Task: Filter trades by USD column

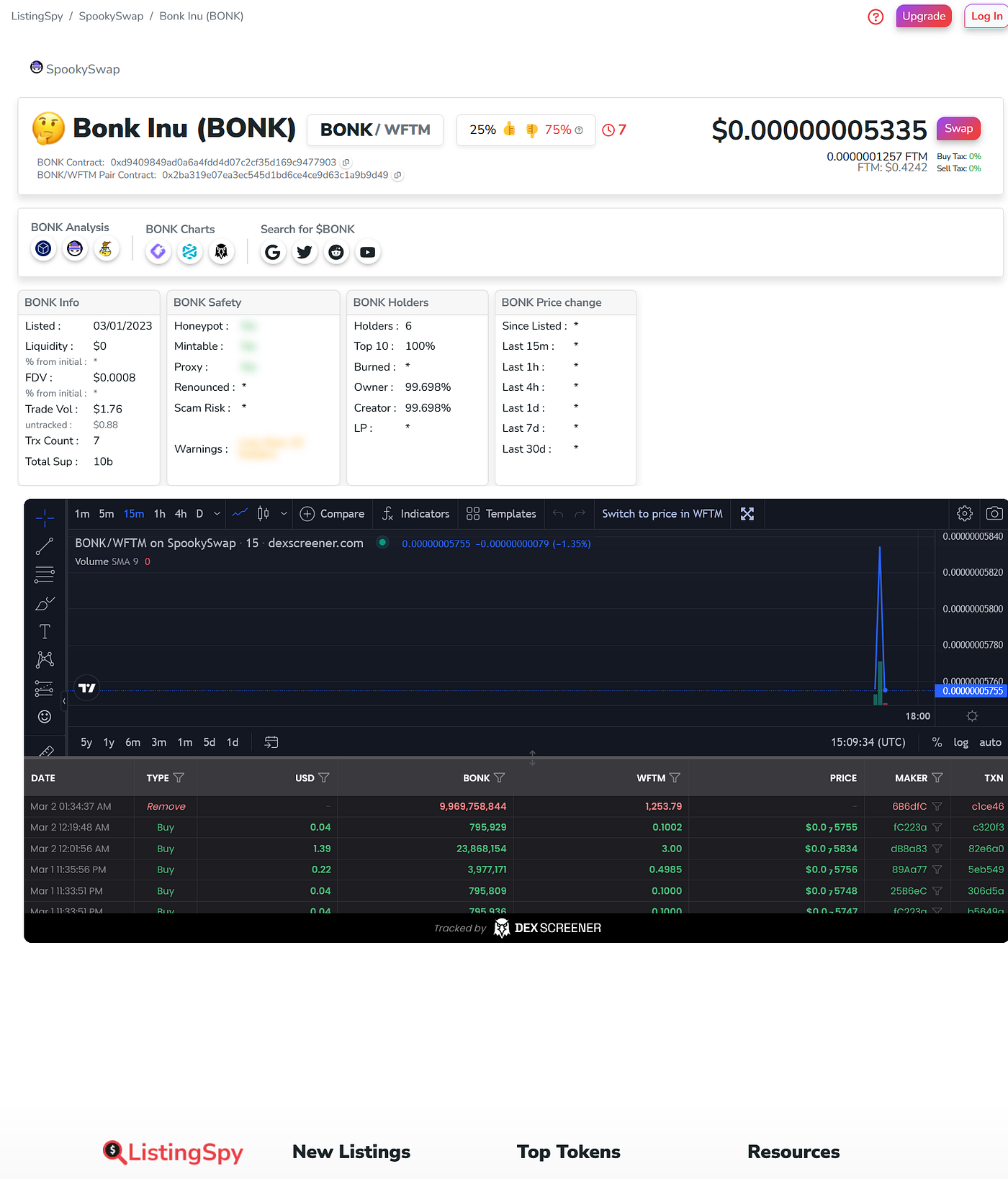Action: point(324,777)
